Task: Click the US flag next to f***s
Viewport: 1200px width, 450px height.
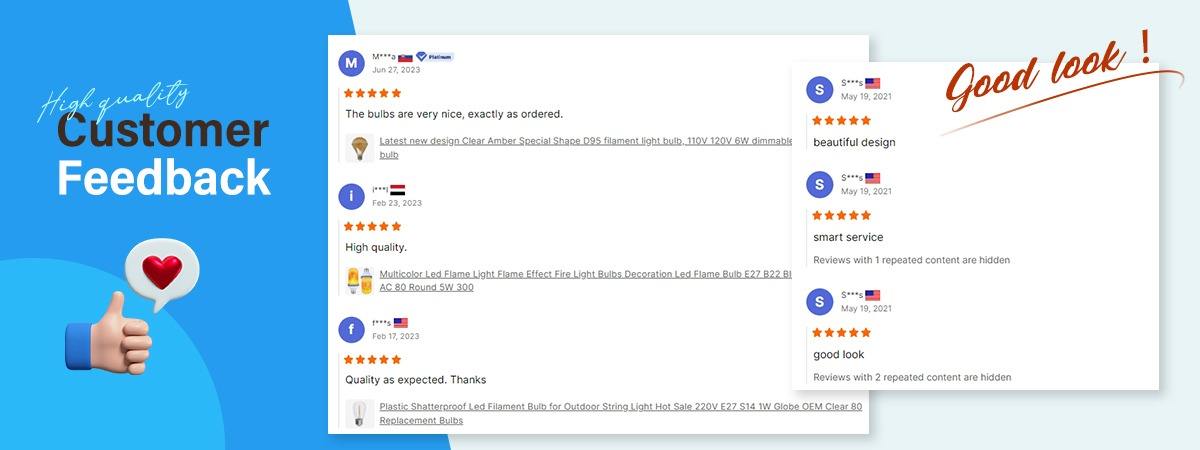Action: click(401, 323)
